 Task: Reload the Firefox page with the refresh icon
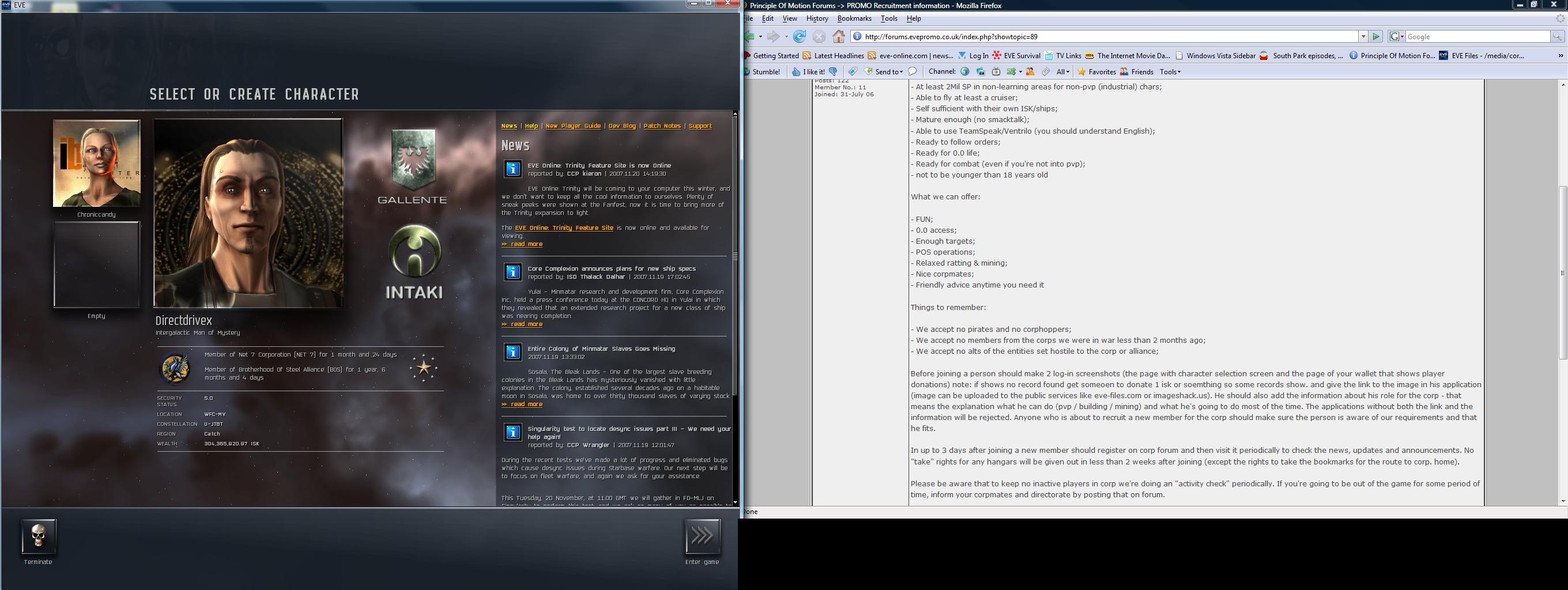coord(800,36)
